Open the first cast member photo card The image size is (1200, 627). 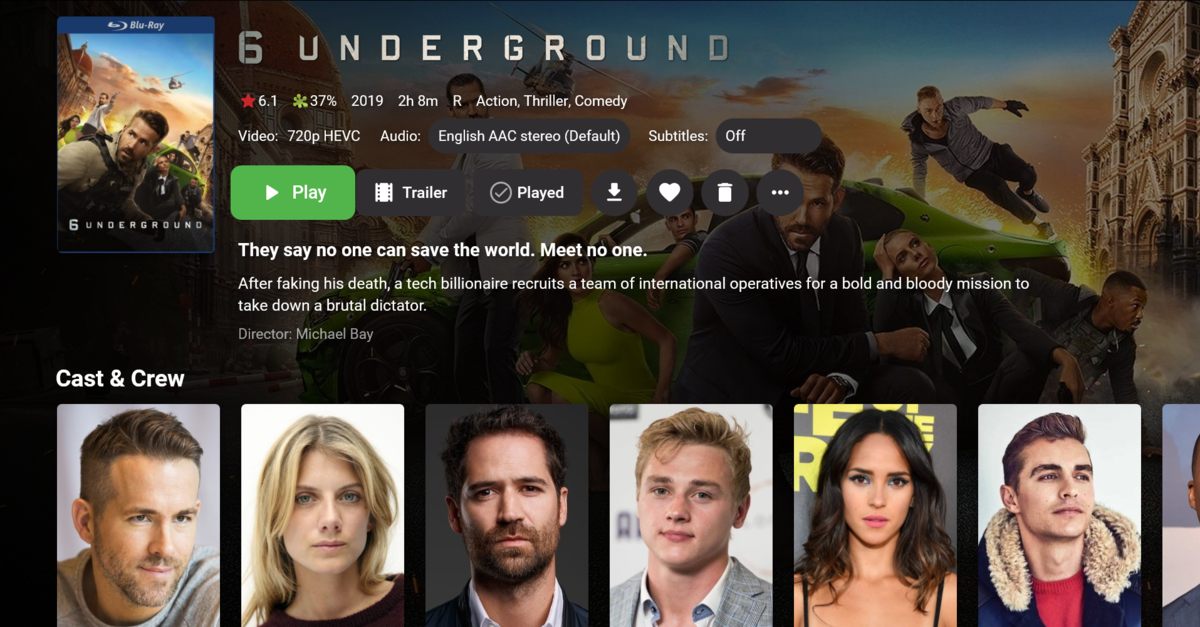click(x=138, y=515)
